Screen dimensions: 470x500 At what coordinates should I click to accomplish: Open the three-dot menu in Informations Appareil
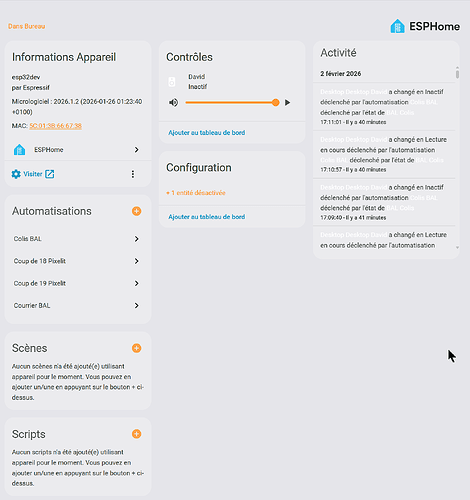[133, 174]
